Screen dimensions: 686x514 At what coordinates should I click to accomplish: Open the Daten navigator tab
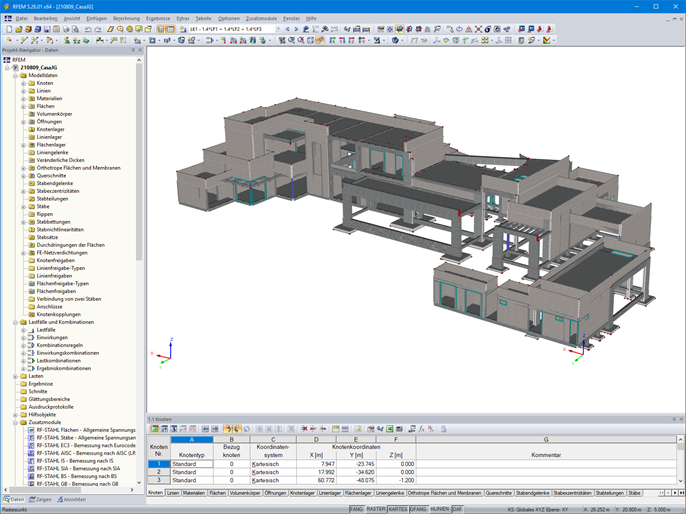coord(14,500)
